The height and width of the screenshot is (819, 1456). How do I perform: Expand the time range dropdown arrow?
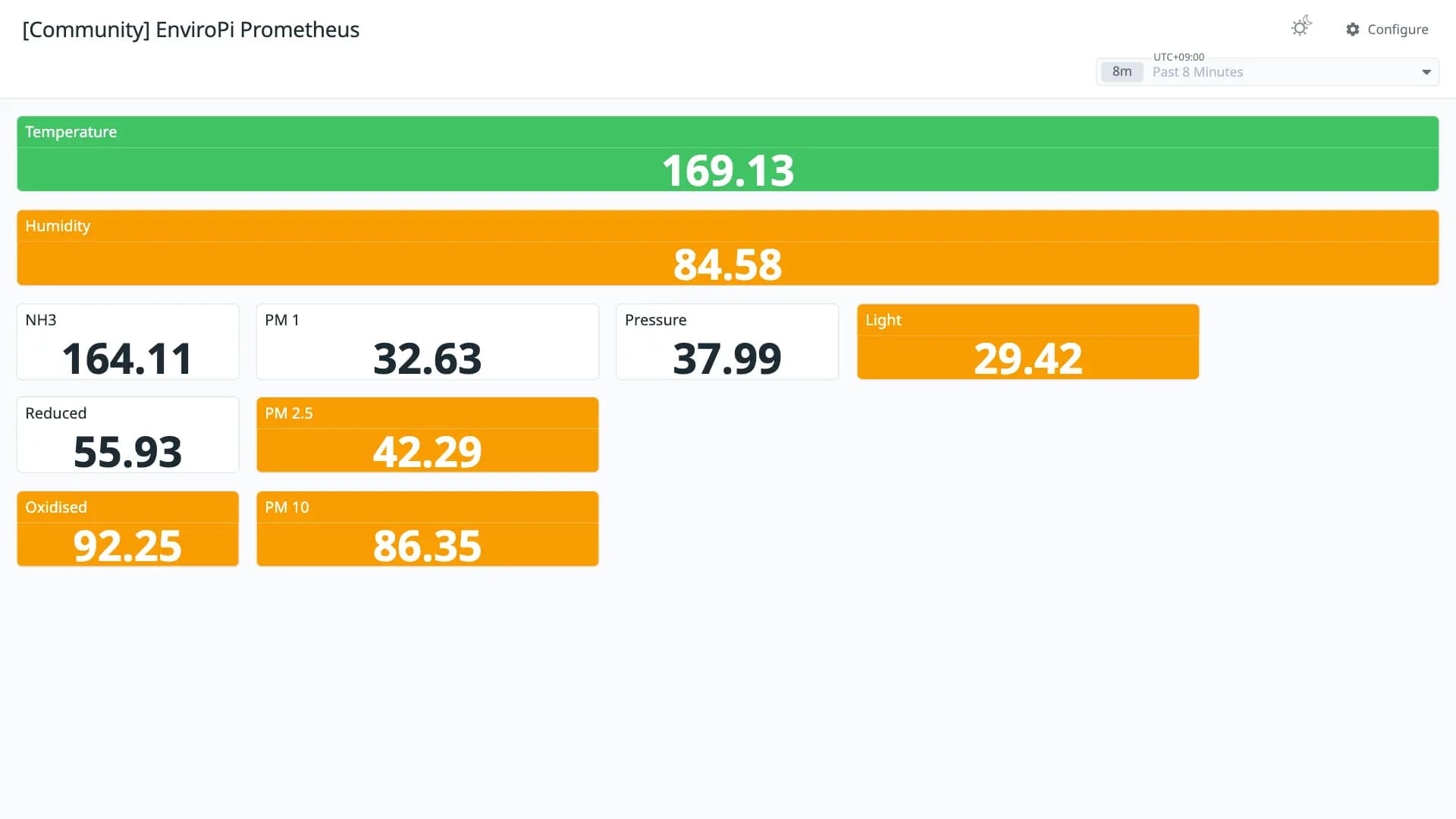1426,72
